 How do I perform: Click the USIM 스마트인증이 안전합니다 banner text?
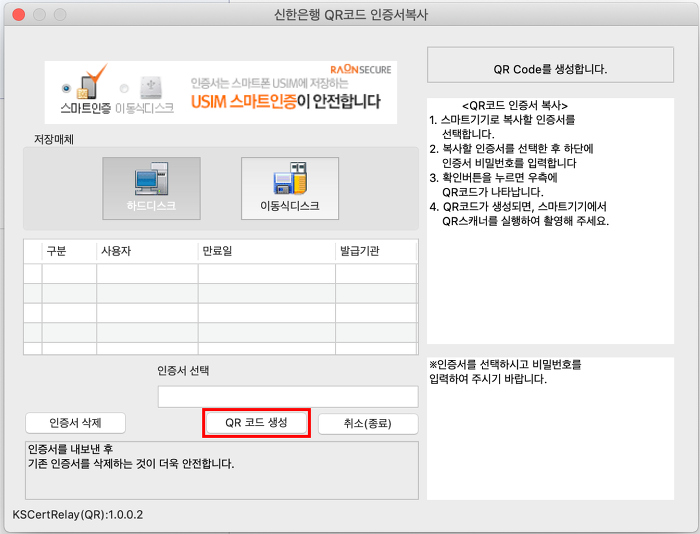[x=286, y=102]
